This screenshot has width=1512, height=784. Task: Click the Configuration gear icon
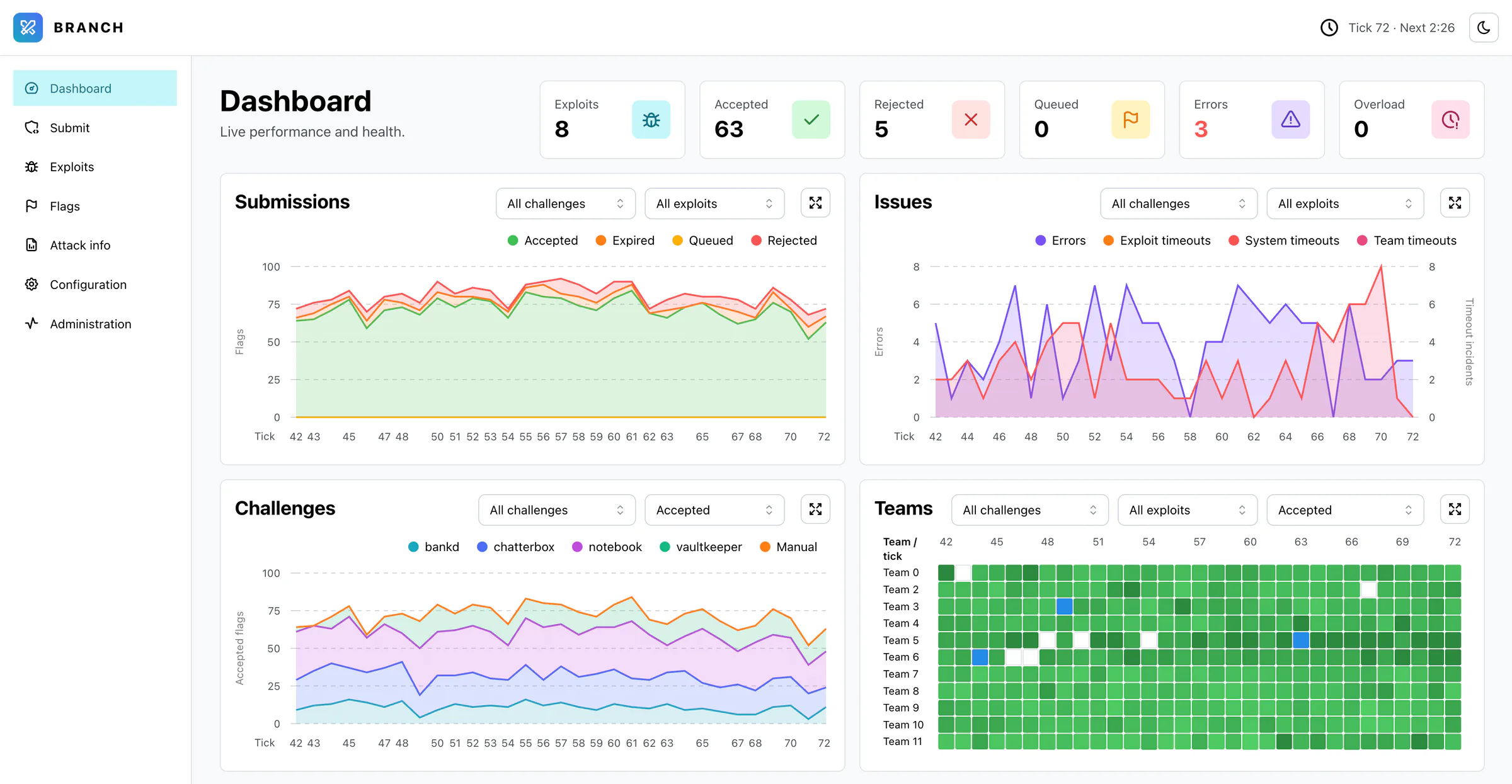pos(31,284)
